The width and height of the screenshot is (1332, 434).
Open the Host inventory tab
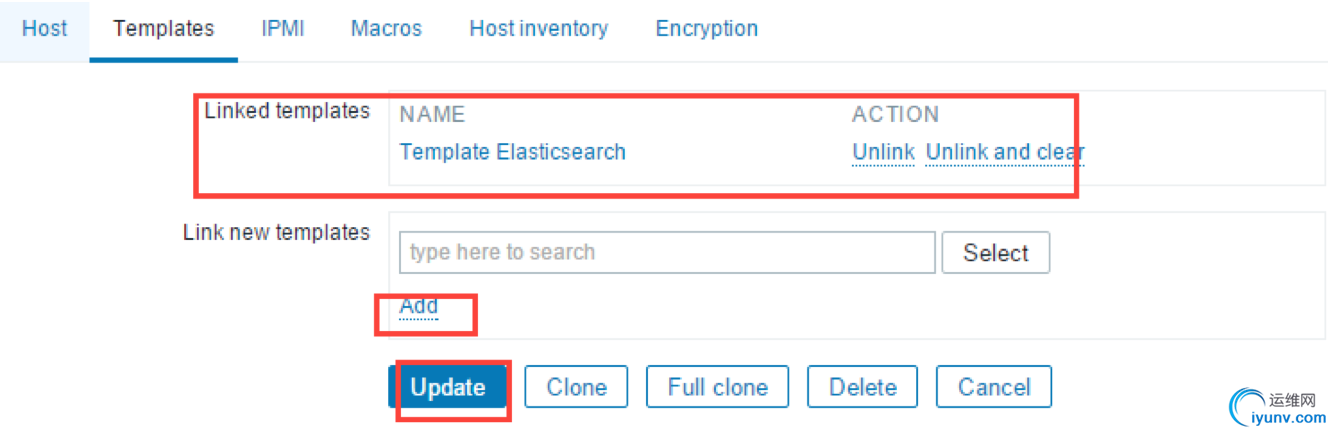538,29
